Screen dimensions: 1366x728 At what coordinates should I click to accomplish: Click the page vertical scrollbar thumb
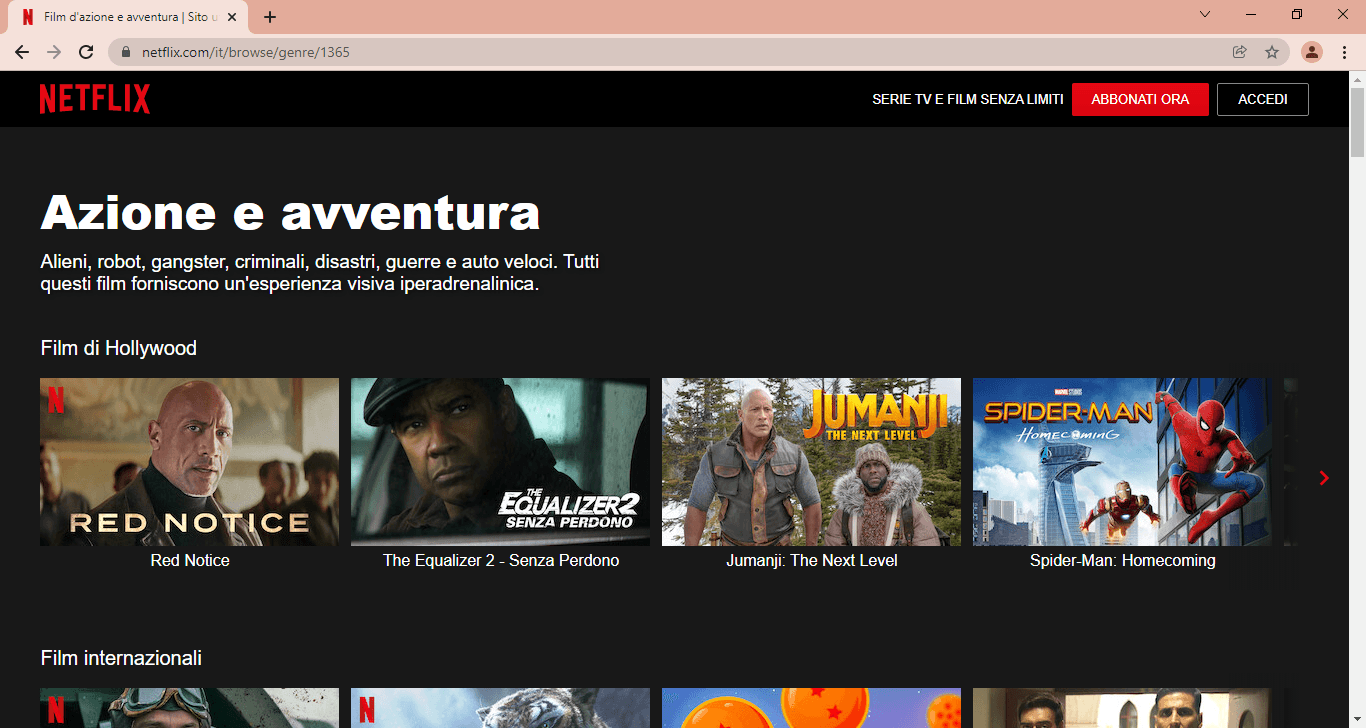(1357, 122)
